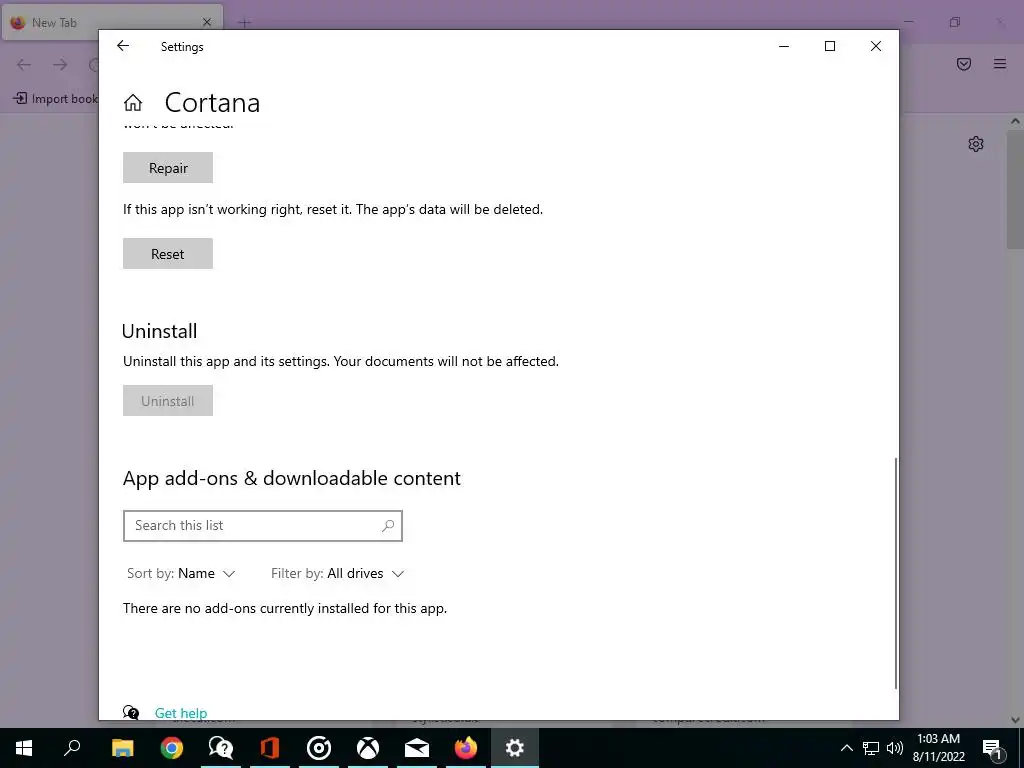Open the taskbar clock and date
Screen dimensions: 1024x768
point(938,748)
